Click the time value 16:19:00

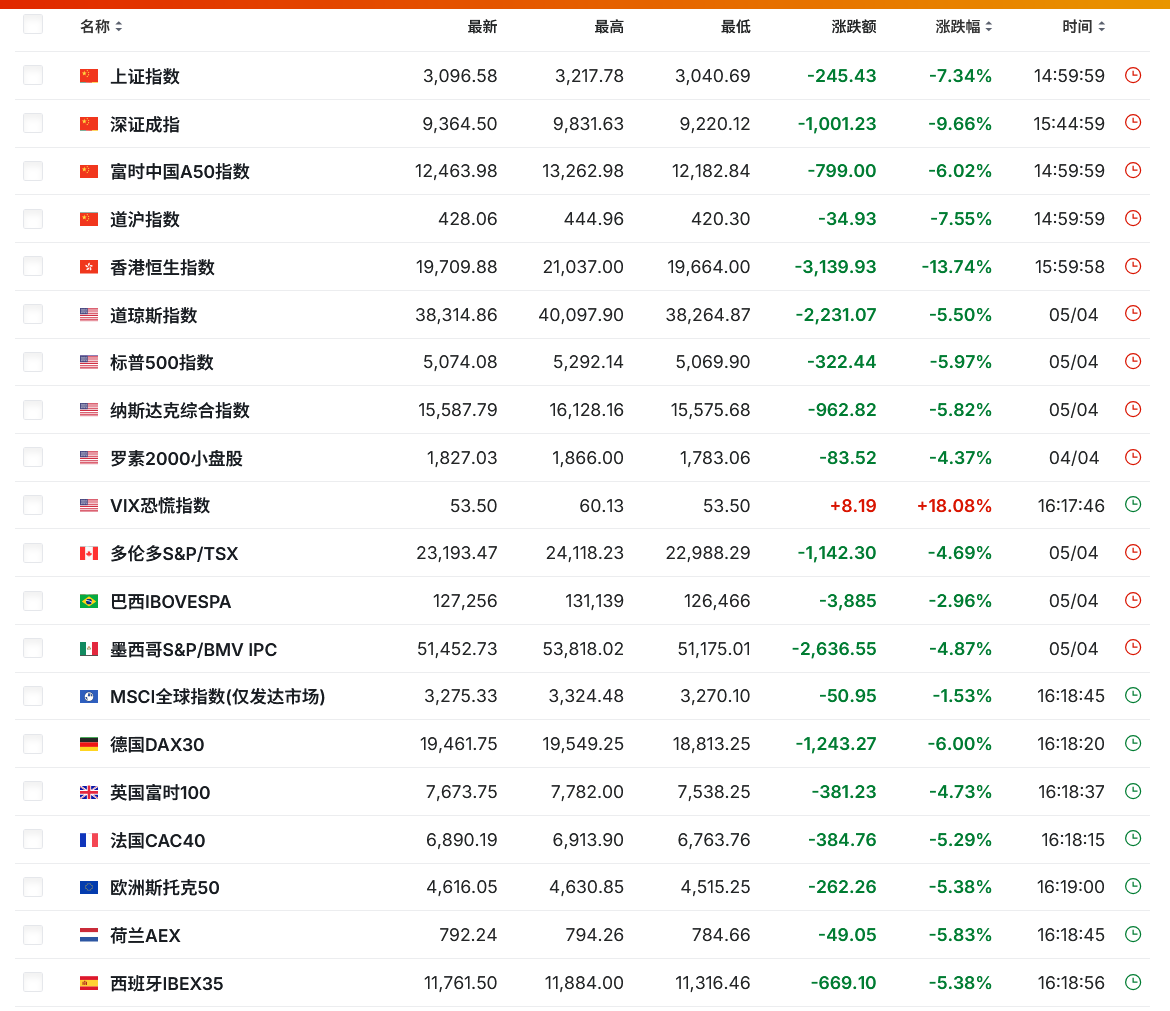(1071, 887)
